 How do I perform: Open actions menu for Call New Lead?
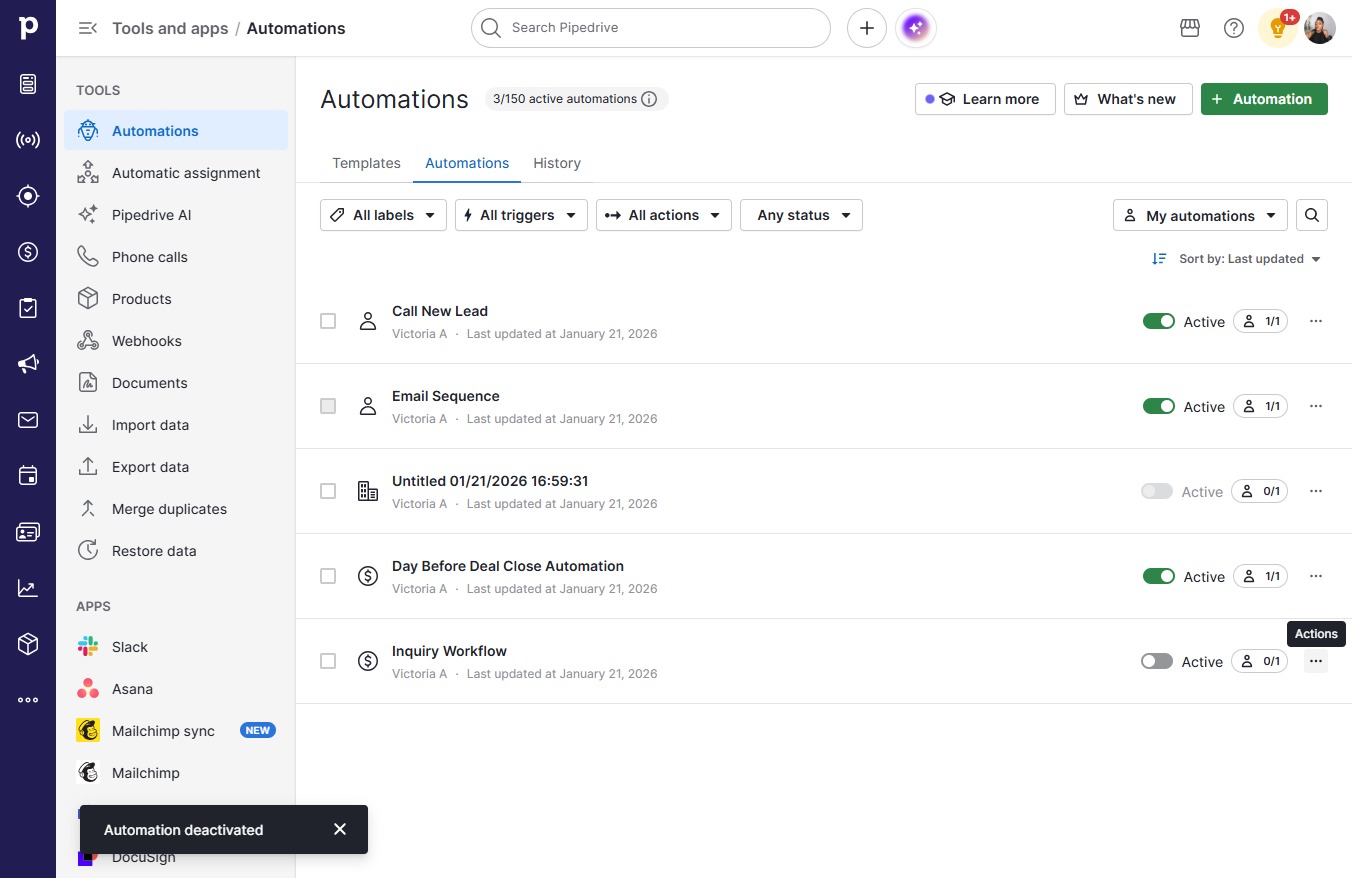point(1316,321)
